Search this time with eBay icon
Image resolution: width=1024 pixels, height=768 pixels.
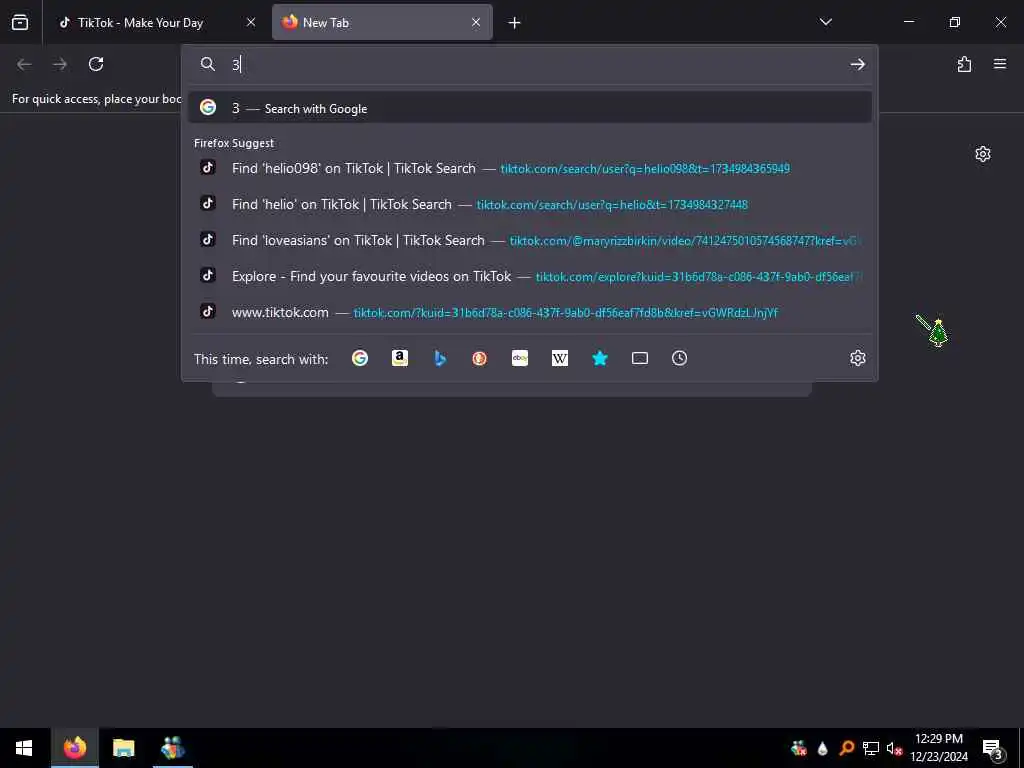(520, 358)
